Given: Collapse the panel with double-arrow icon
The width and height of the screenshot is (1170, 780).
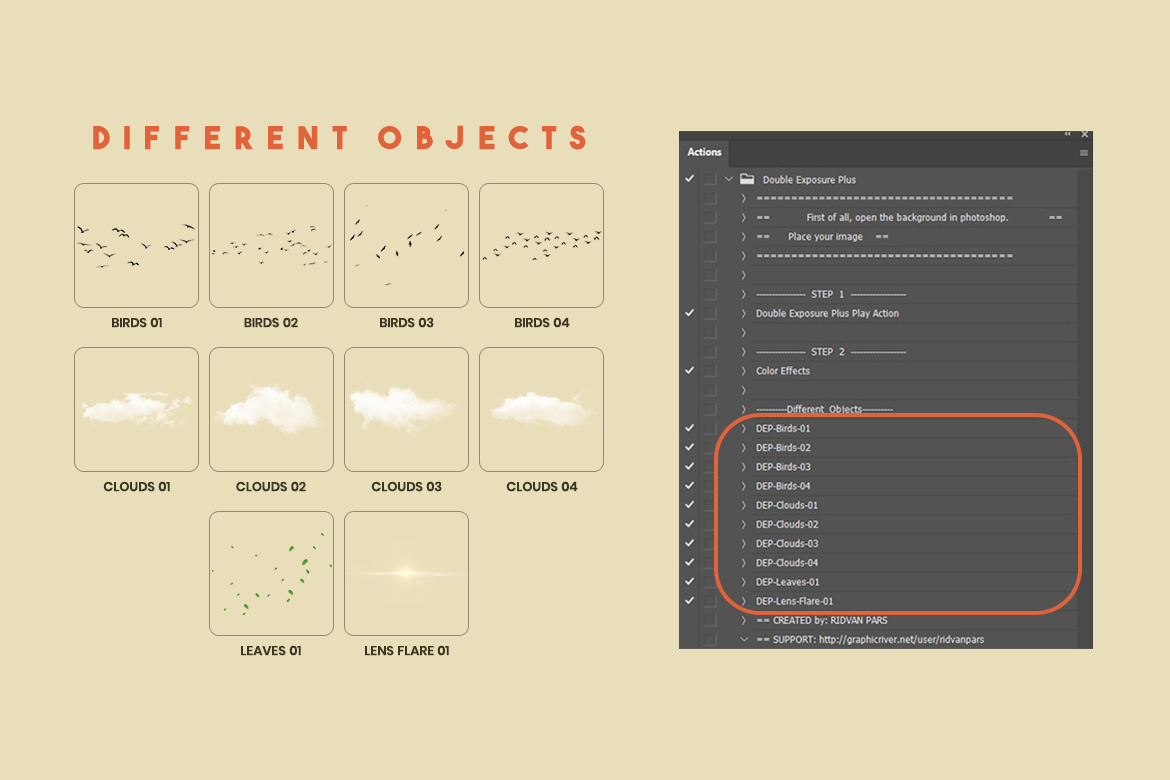Looking at the screenshot, I should [1068, 134].
